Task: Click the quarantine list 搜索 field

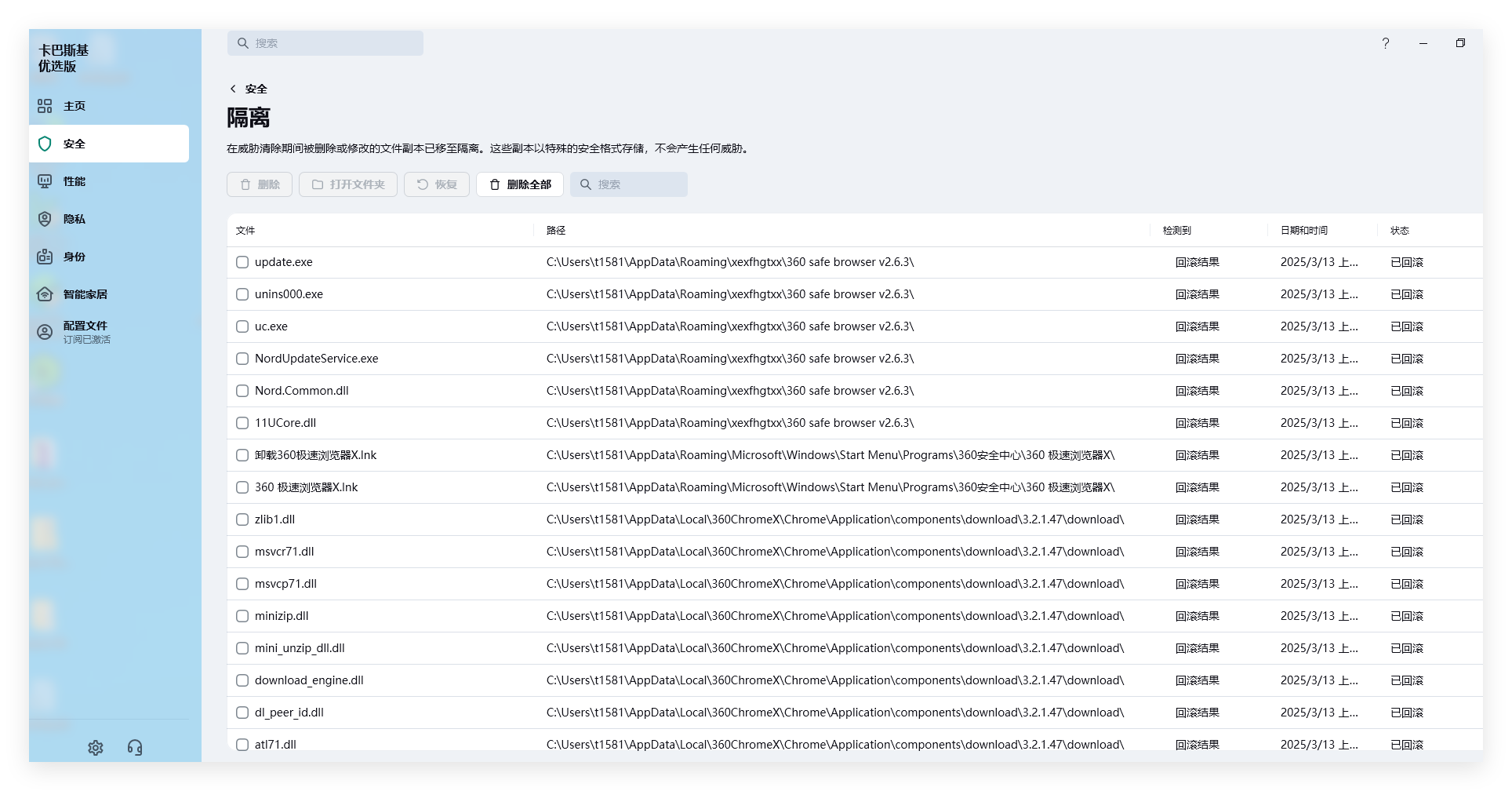Action: click(629, 184)
